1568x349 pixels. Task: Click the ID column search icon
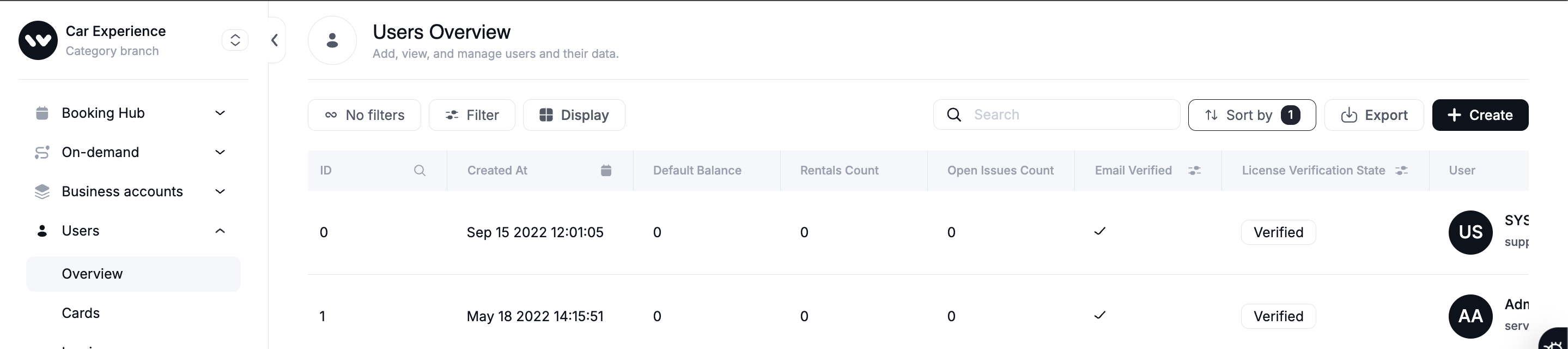420,171
